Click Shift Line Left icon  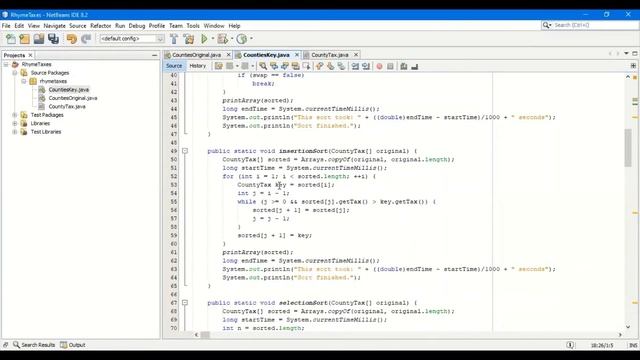(x=355, y=66)
